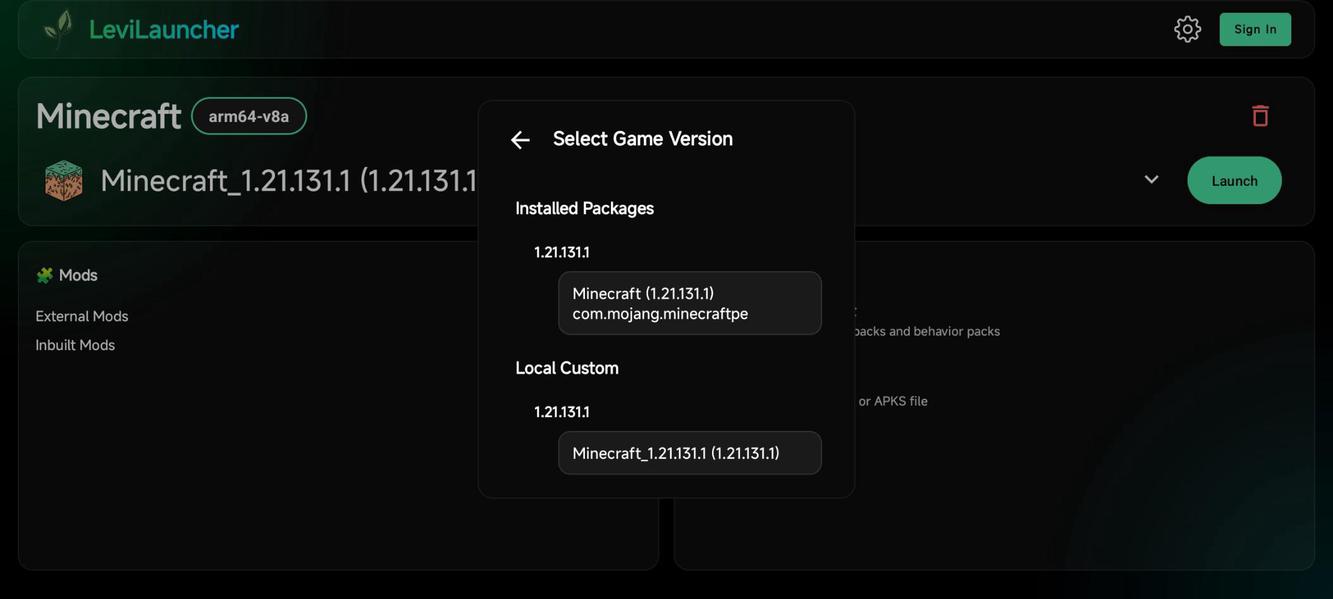1333x599 pixels.
Task: Open the External Mods entry
Action: point(82,316)
